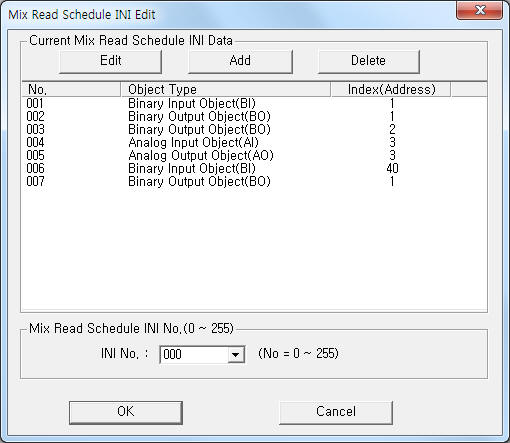Select row 001 Binary Input Object(BI)

tap(255, 103)
